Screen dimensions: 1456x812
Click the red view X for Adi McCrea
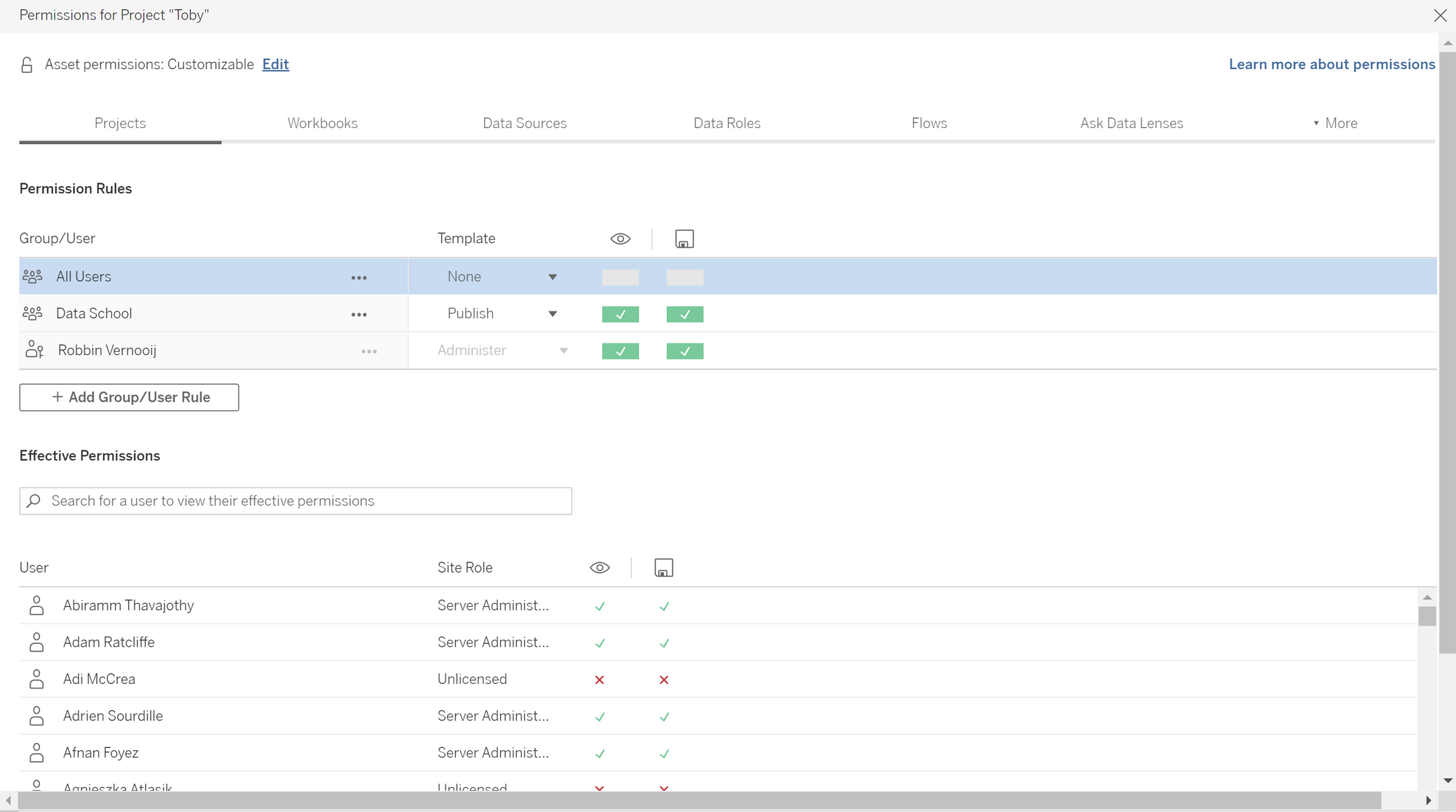click(600, 680)
